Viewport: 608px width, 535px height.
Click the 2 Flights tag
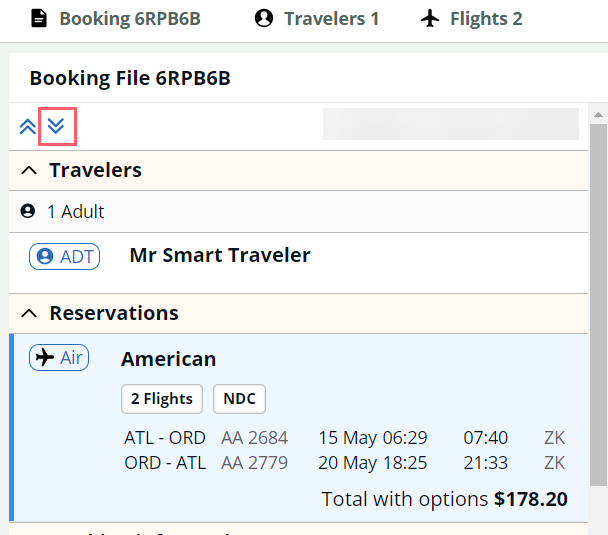162,399
